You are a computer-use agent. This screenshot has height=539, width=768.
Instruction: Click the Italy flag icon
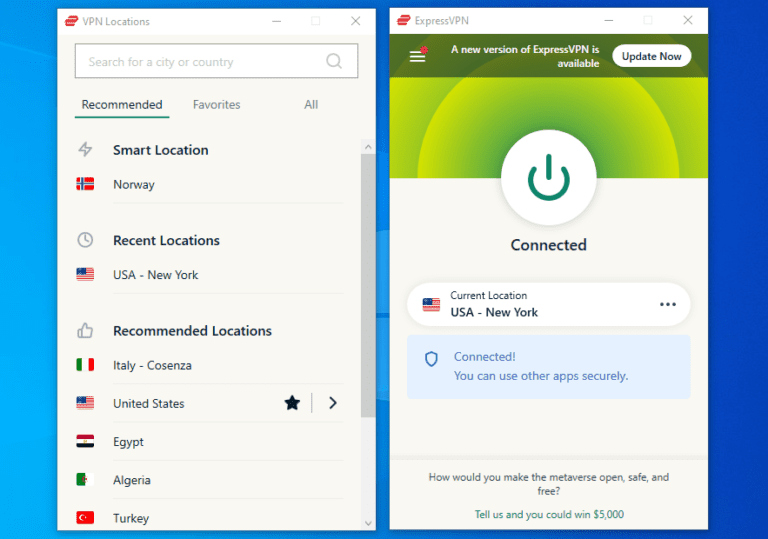pyautogui.click(x=85, y=365)
